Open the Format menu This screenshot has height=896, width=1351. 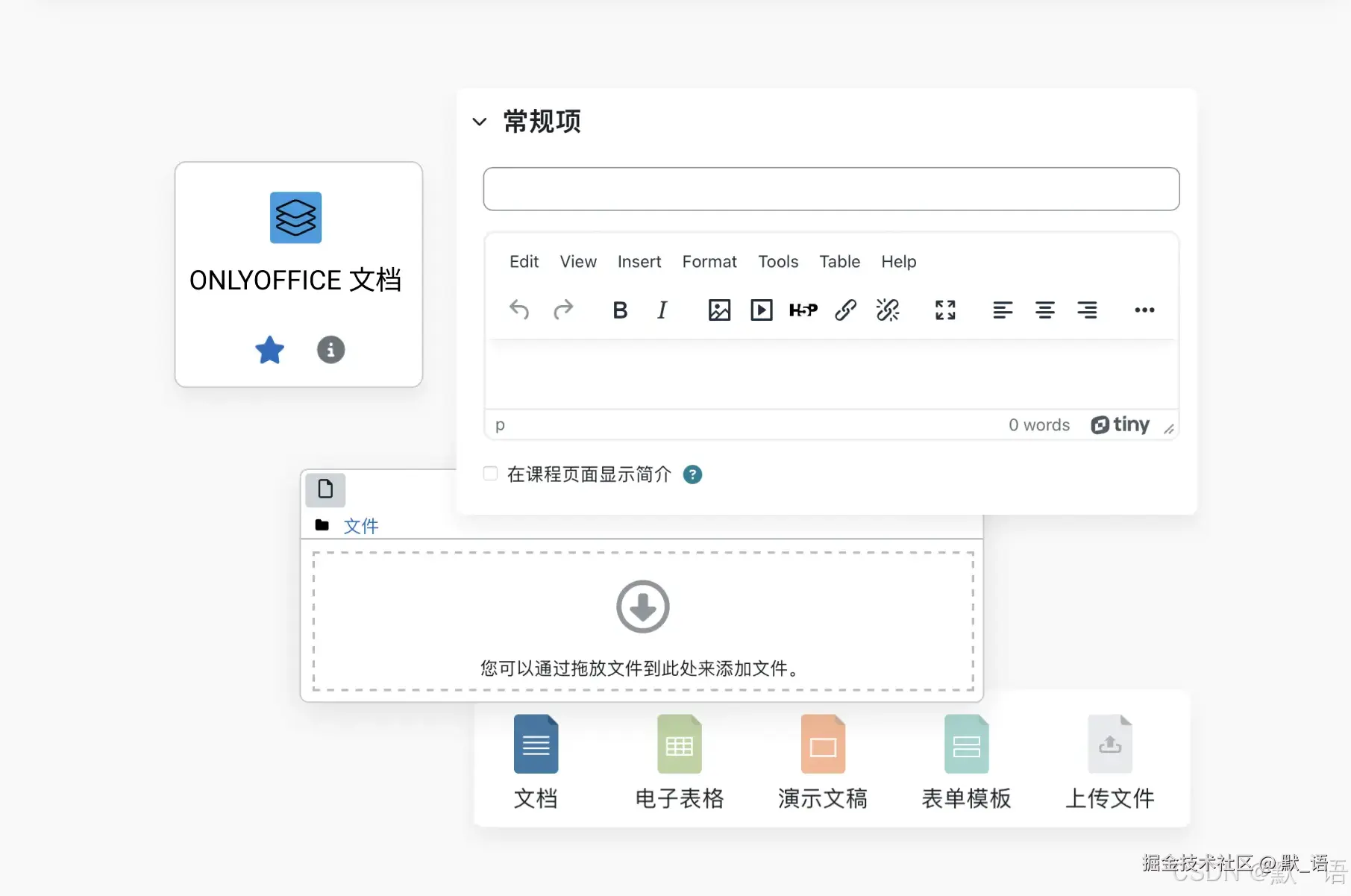point(709,262)
